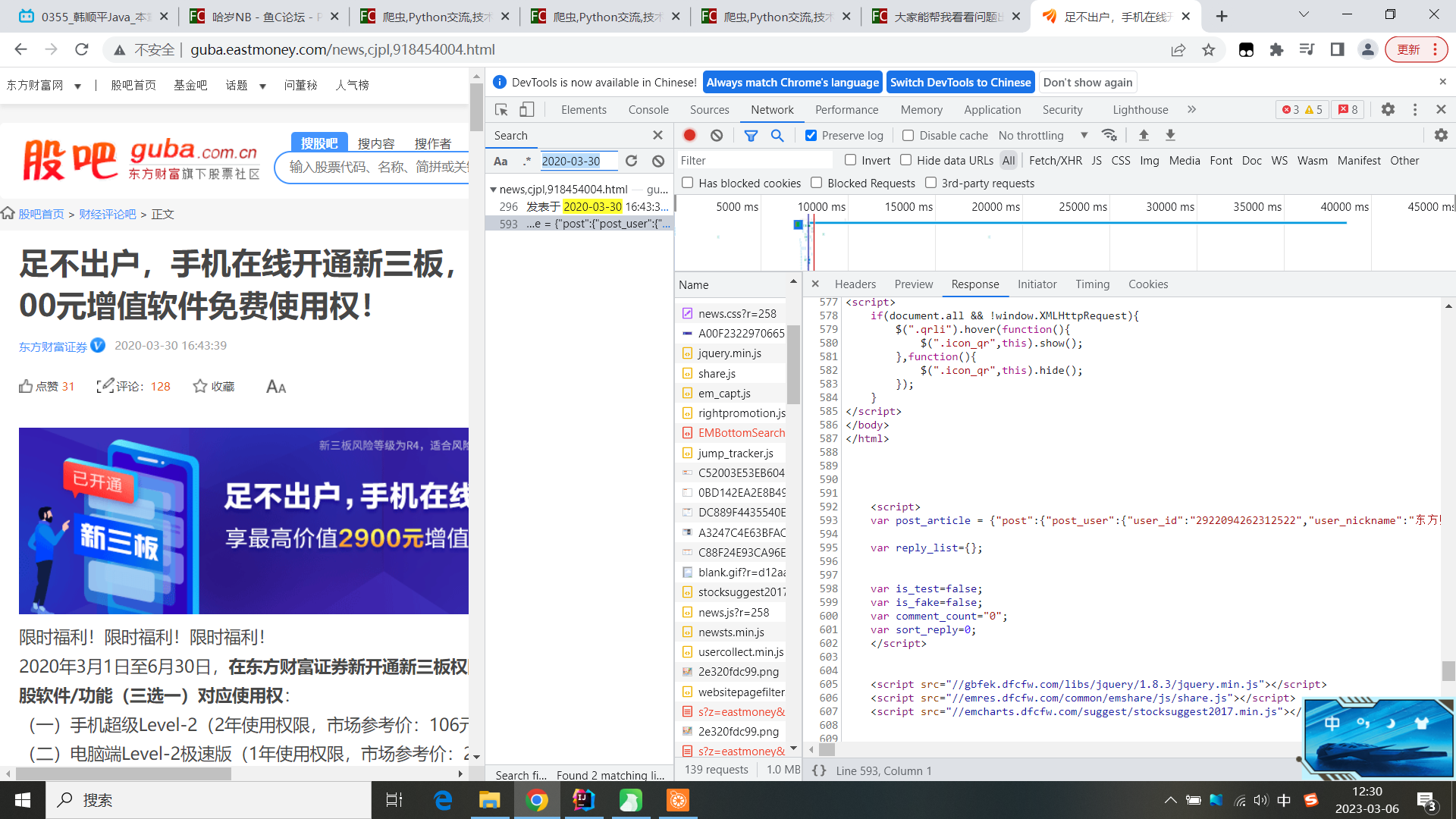Enable Hide data URLs checkbox
Screen dimensions: 1456x819
coord(906,160)
